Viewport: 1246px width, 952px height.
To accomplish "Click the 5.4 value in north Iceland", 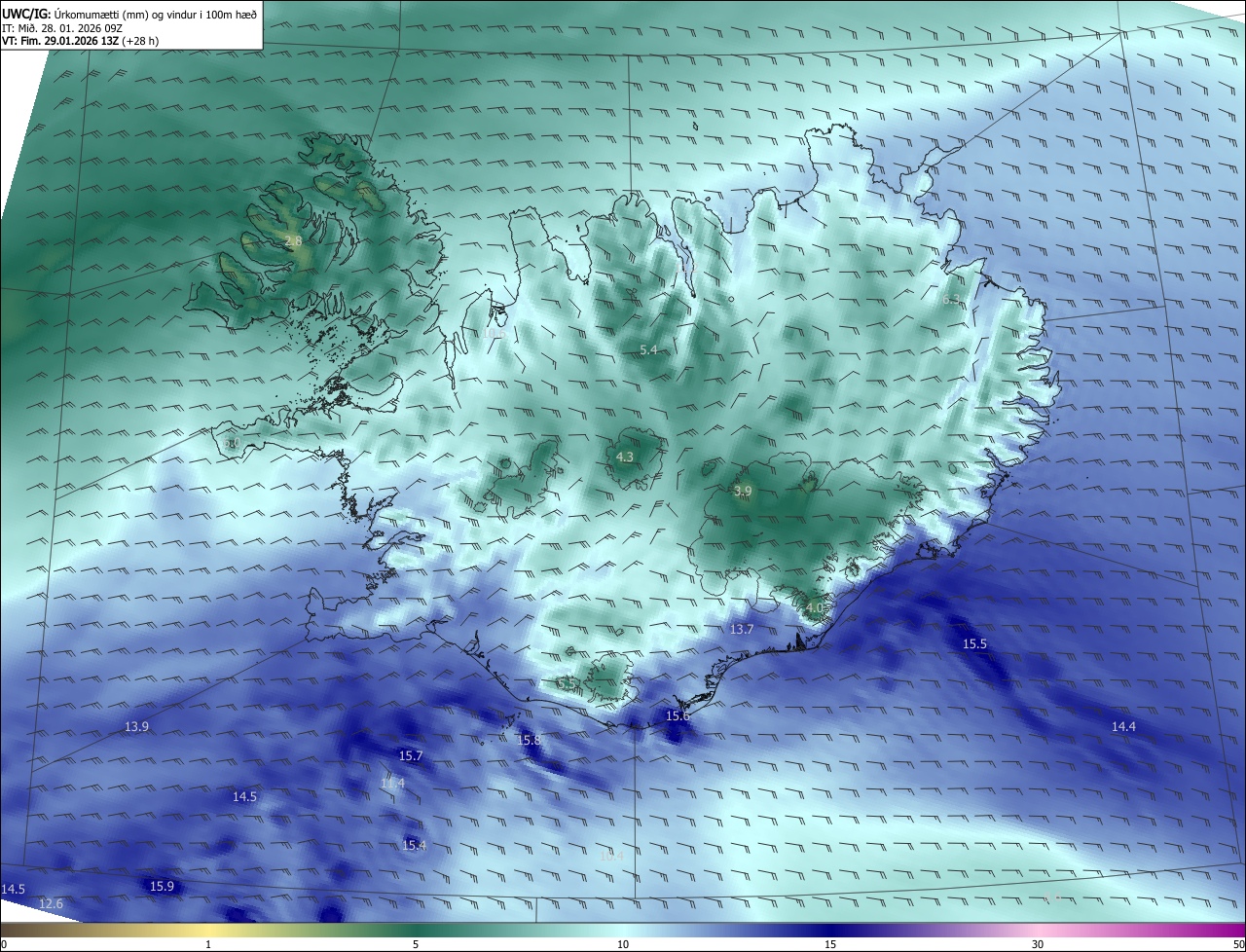I will click(x=648, y=349).
